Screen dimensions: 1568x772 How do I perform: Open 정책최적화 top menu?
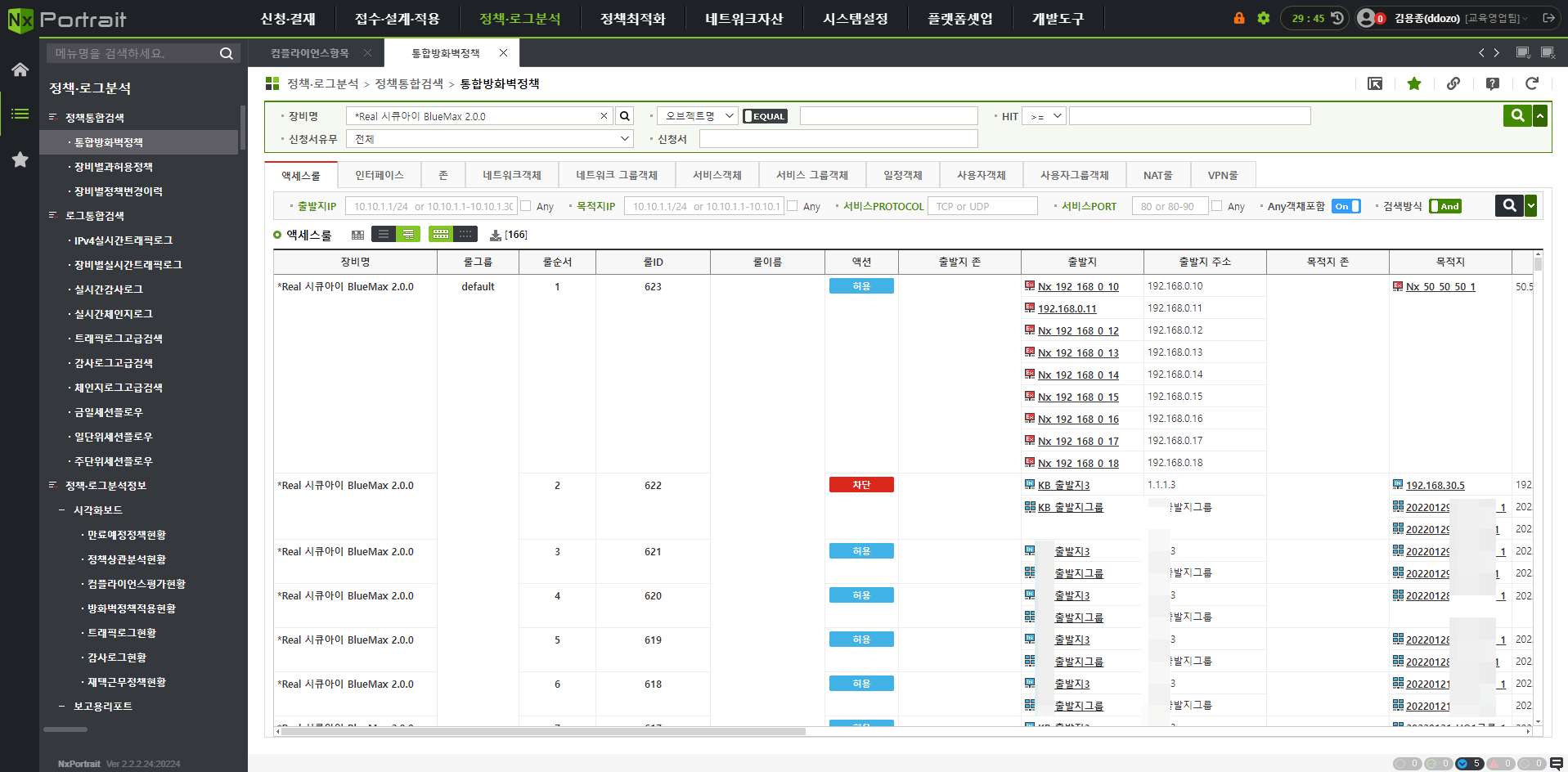coord(632,19)
